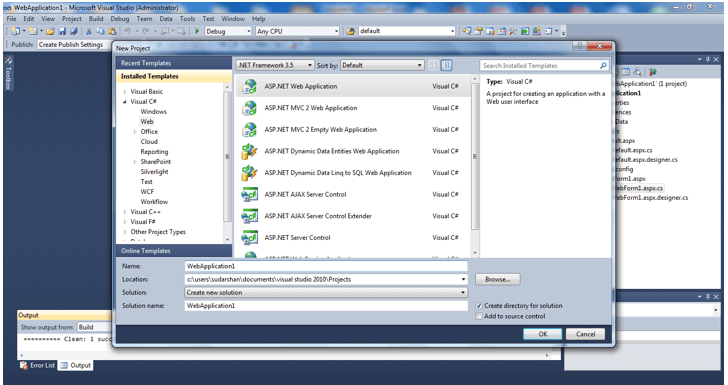The width and height of the screenshot is (728, 385).
Task: Open the Tools menu
Action: click(x=188, y=19)
